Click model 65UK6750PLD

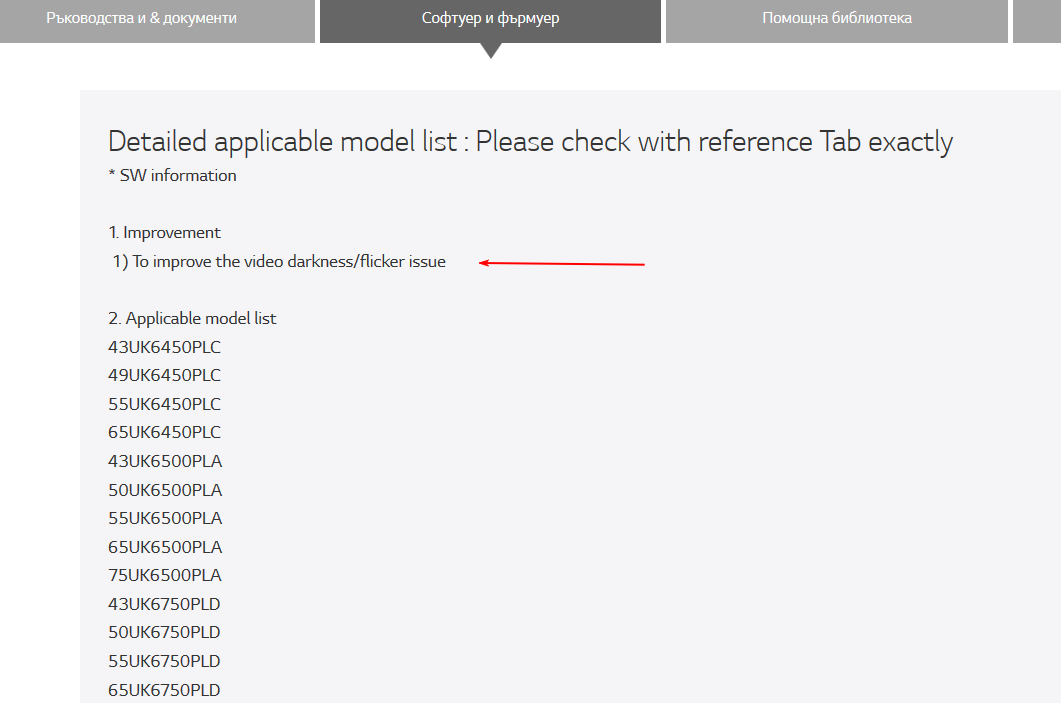click(x=164, y=690)
